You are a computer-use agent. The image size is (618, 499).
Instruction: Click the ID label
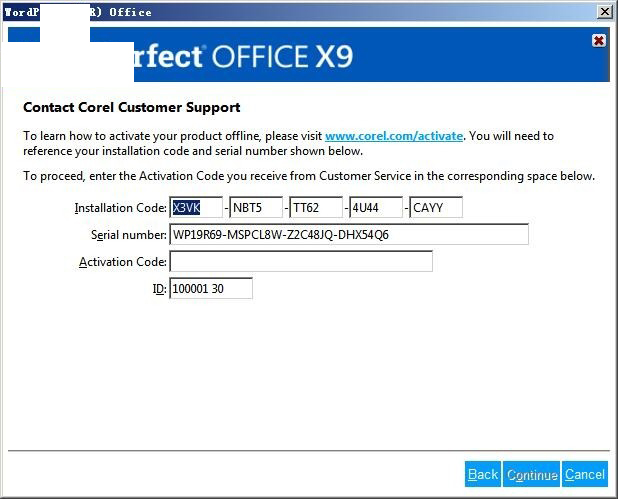point(159,289)
